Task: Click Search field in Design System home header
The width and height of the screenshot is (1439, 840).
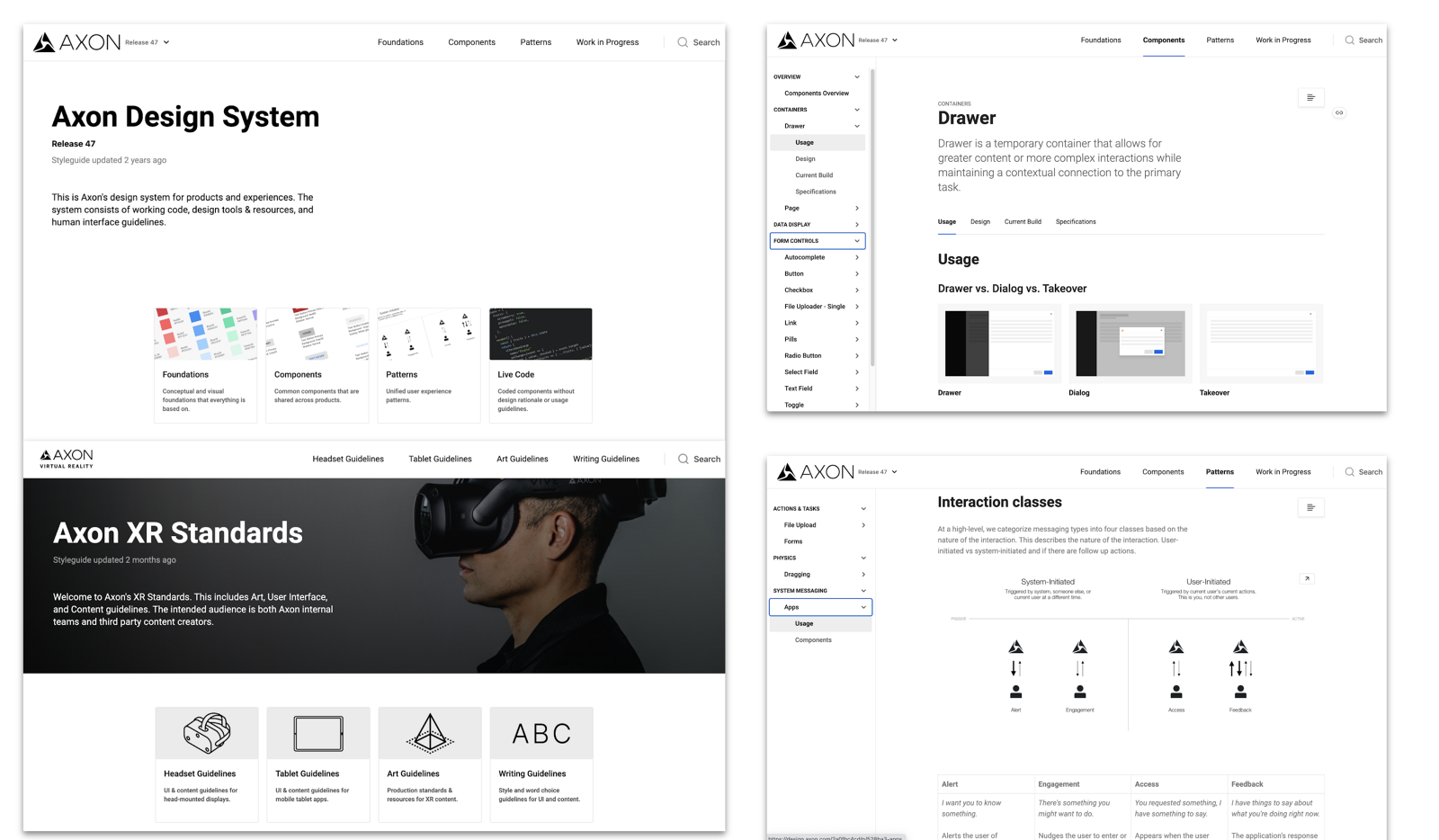Action: coord(699,42)
